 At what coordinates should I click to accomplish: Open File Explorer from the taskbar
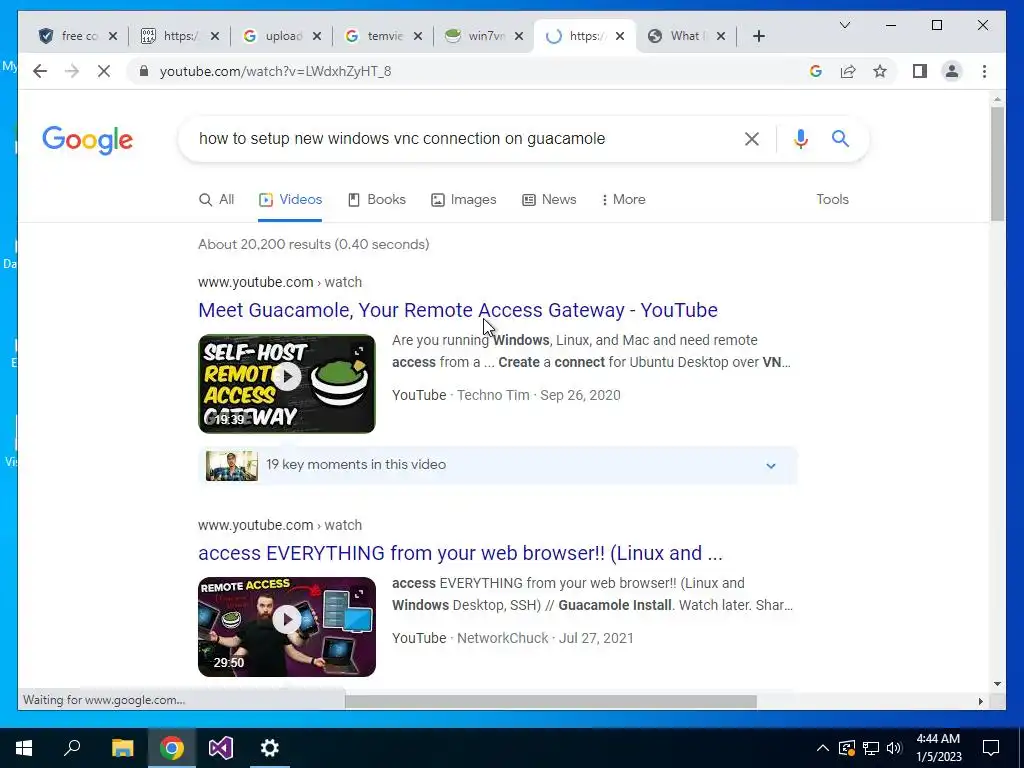click(x=122, y=748)
